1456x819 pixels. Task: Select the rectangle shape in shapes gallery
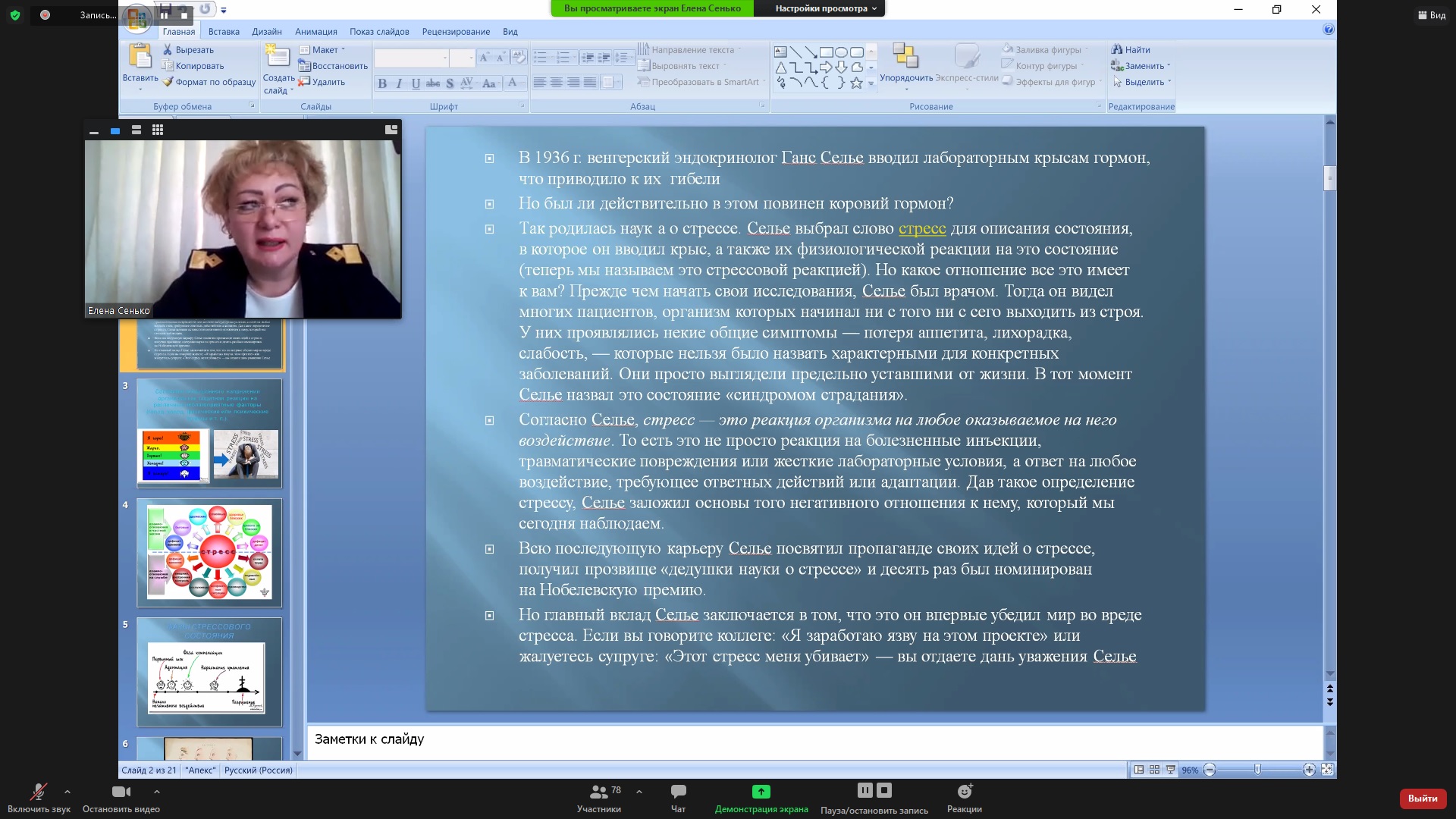(826, 52)
